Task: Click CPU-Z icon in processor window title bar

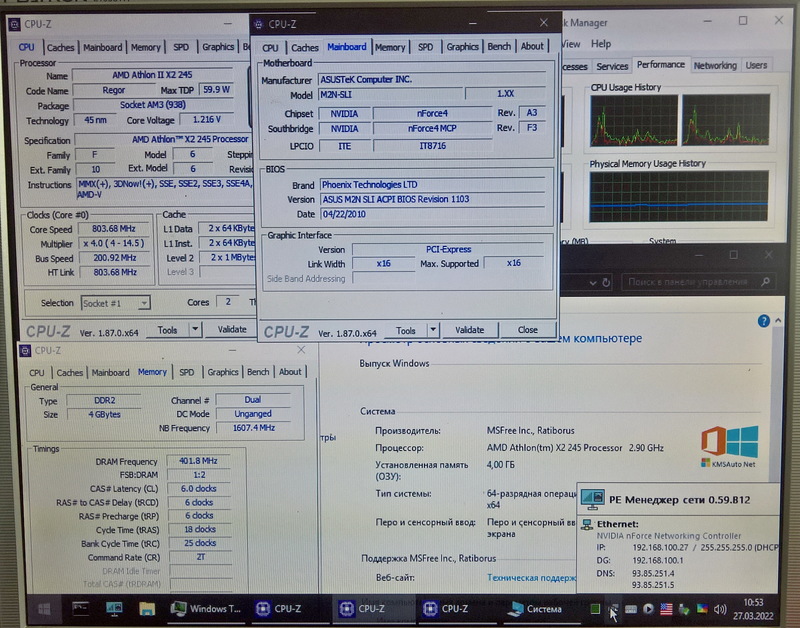Action: pyautogui.click(x=15, y=23)
